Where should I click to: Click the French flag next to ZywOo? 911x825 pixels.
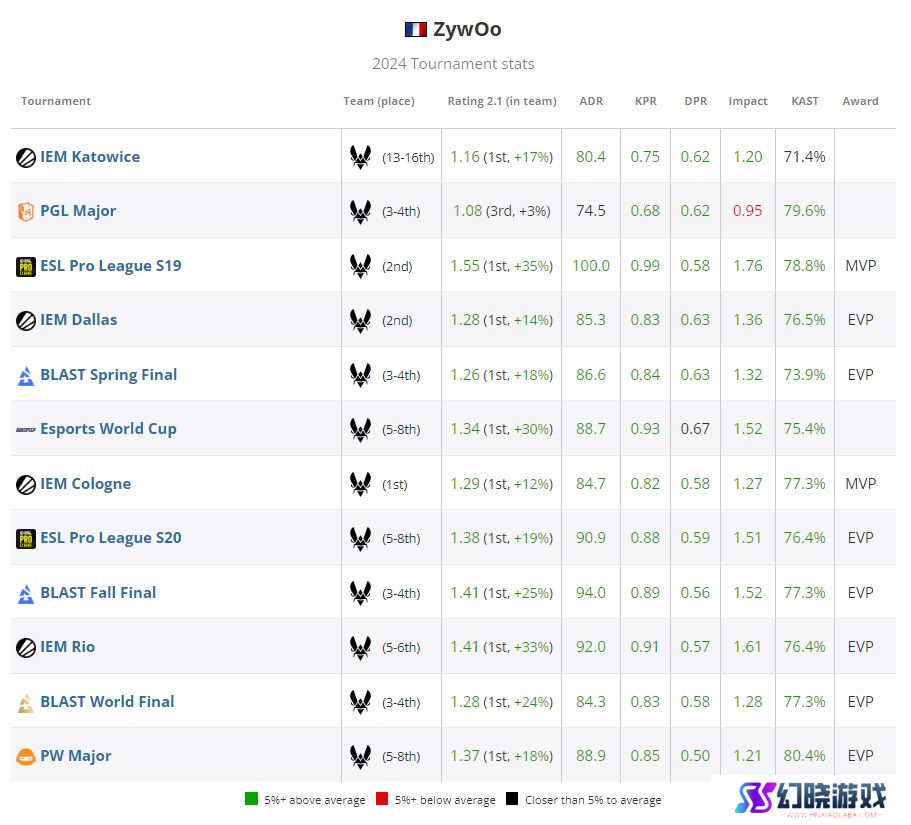coord(415,30)
